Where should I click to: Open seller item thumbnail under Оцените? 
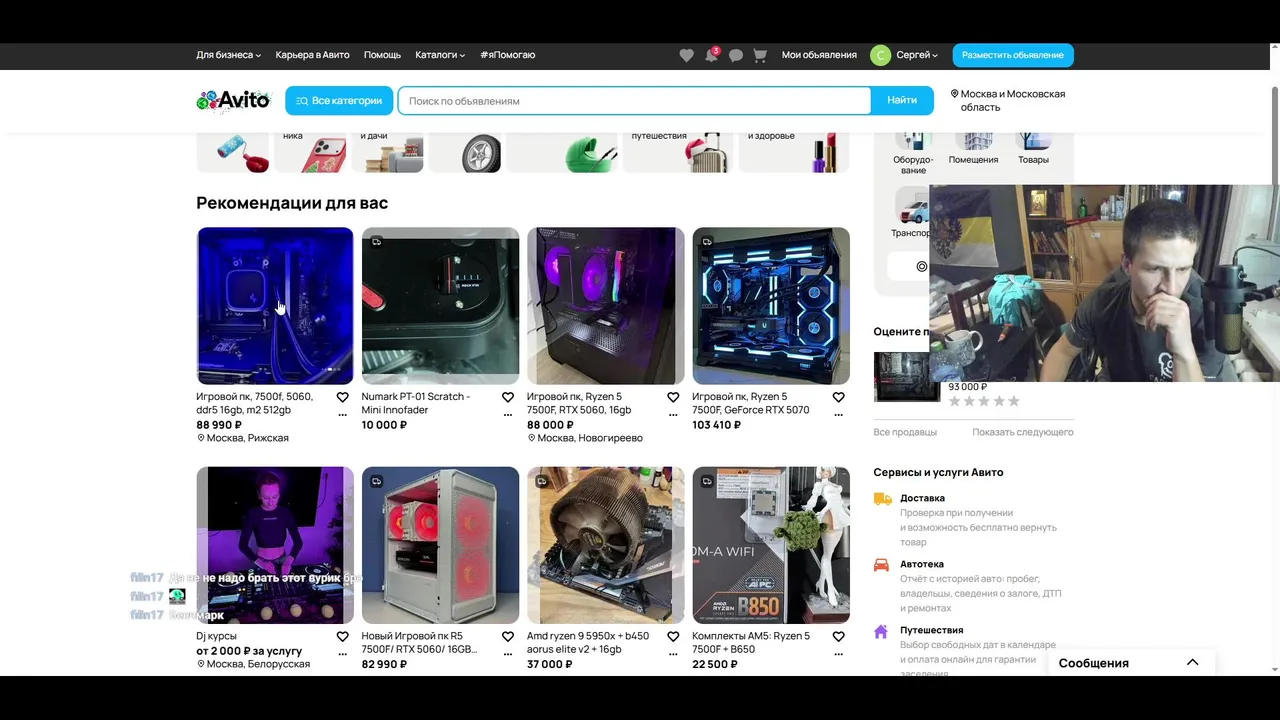pyautogui.click(x=906, y=377)
